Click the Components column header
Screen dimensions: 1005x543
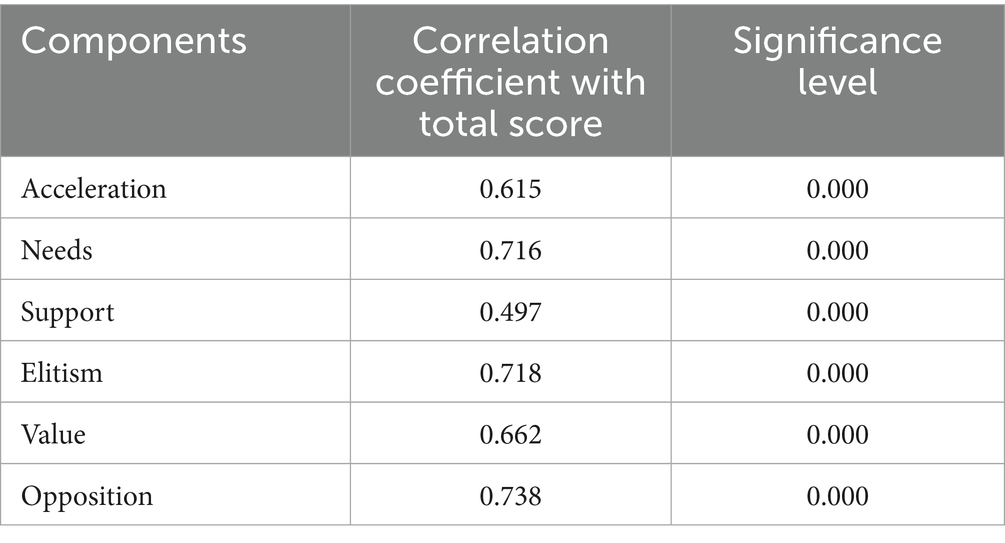133,41
